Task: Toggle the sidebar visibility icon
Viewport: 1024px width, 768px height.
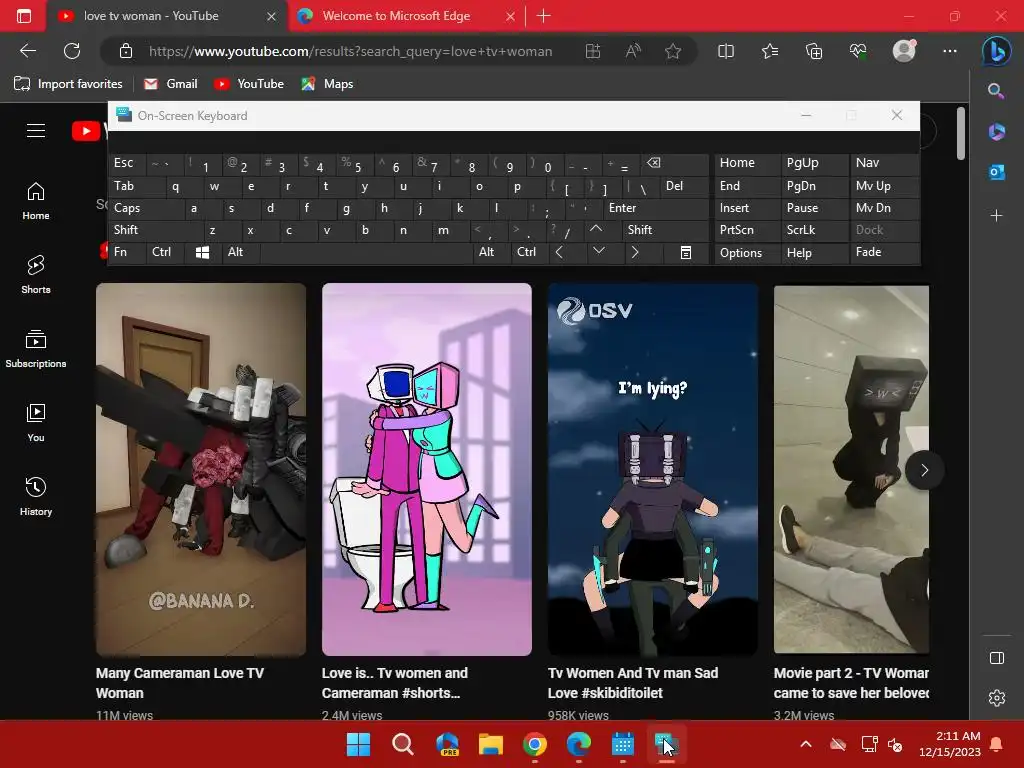Action: (997, 658)
